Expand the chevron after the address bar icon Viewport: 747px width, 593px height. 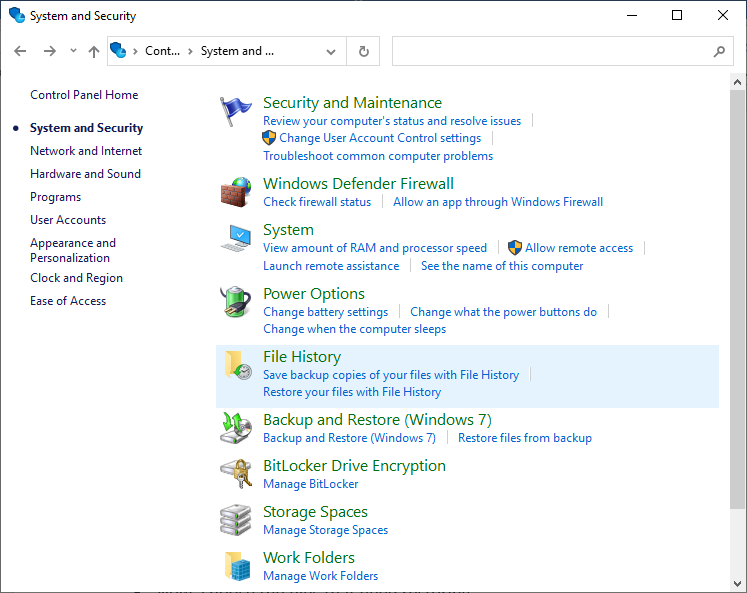pos(135,51)
